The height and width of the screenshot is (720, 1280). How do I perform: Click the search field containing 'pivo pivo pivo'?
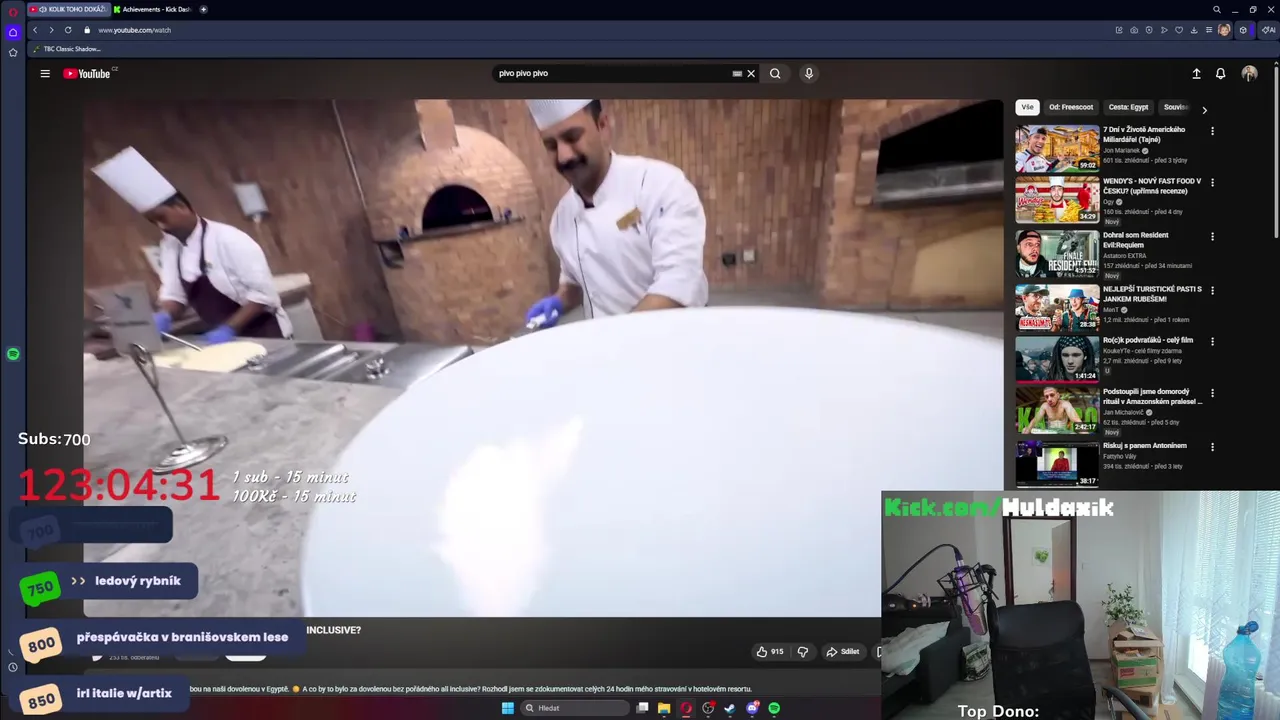612,73
